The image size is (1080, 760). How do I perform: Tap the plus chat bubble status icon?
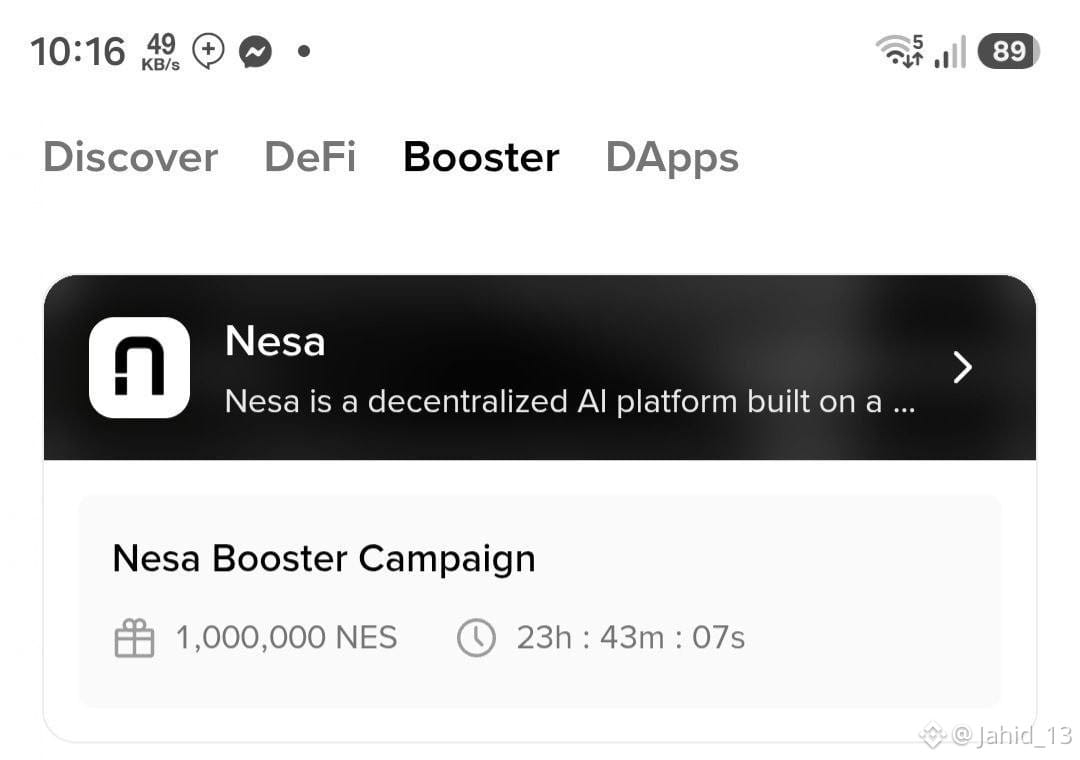pyautogui.click(x=209, y=51)
